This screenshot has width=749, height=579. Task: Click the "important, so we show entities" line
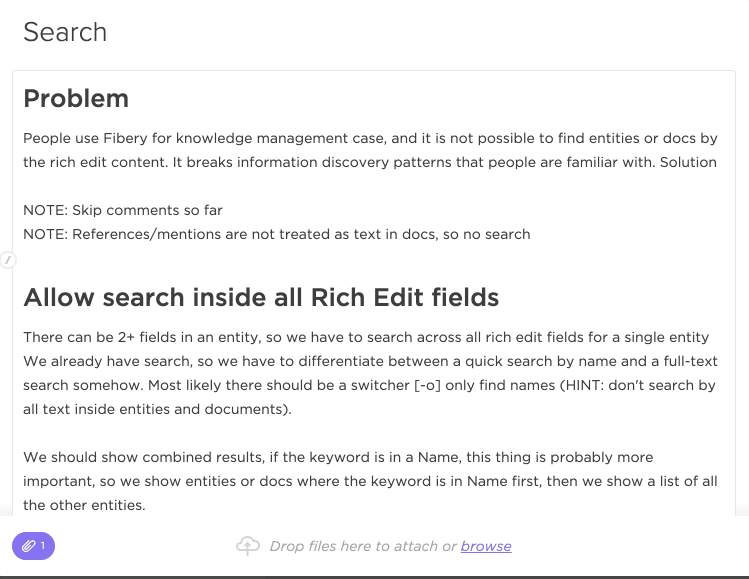(x=370, y=481)
